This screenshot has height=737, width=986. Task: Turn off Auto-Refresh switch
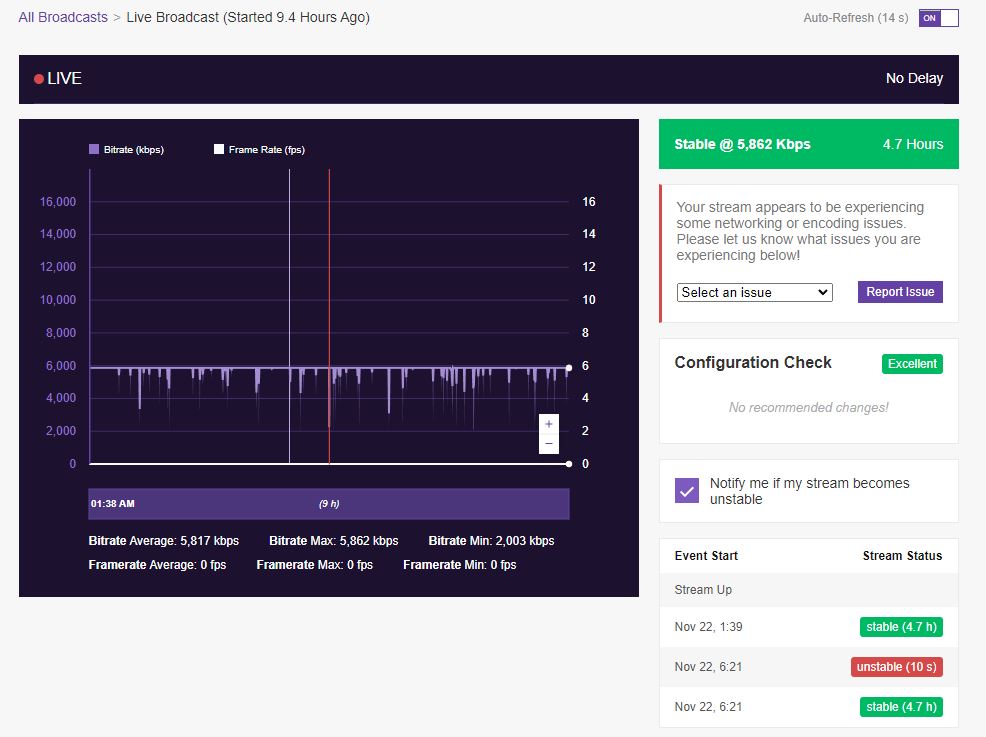coord(938,18)
